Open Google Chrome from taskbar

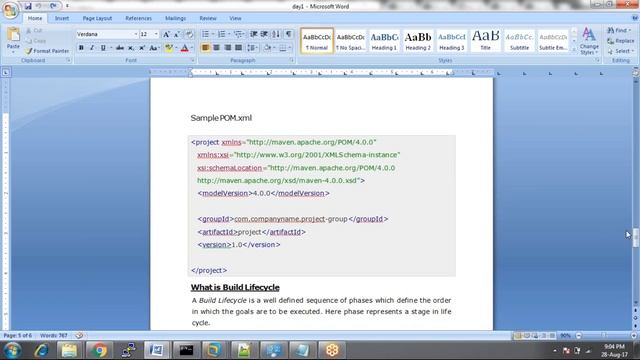[98, 350]
